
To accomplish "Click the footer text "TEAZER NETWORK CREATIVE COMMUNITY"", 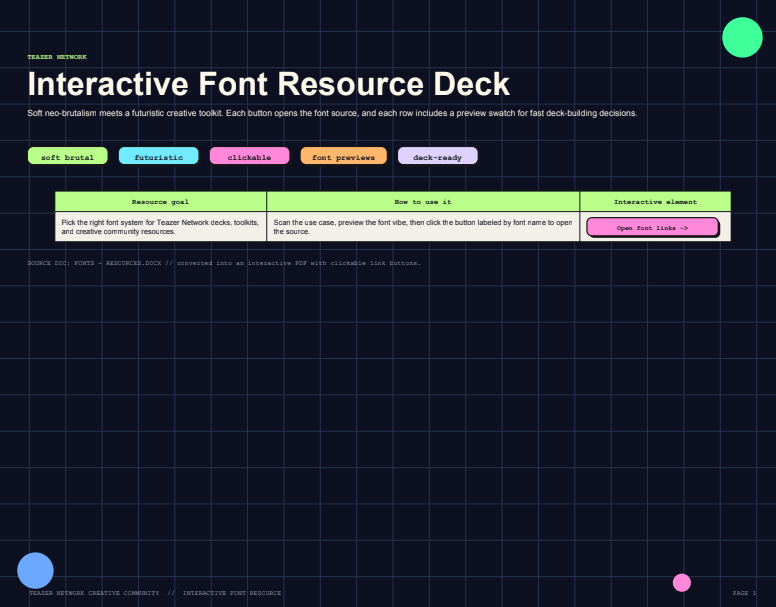I will click(x=95, y=593).
